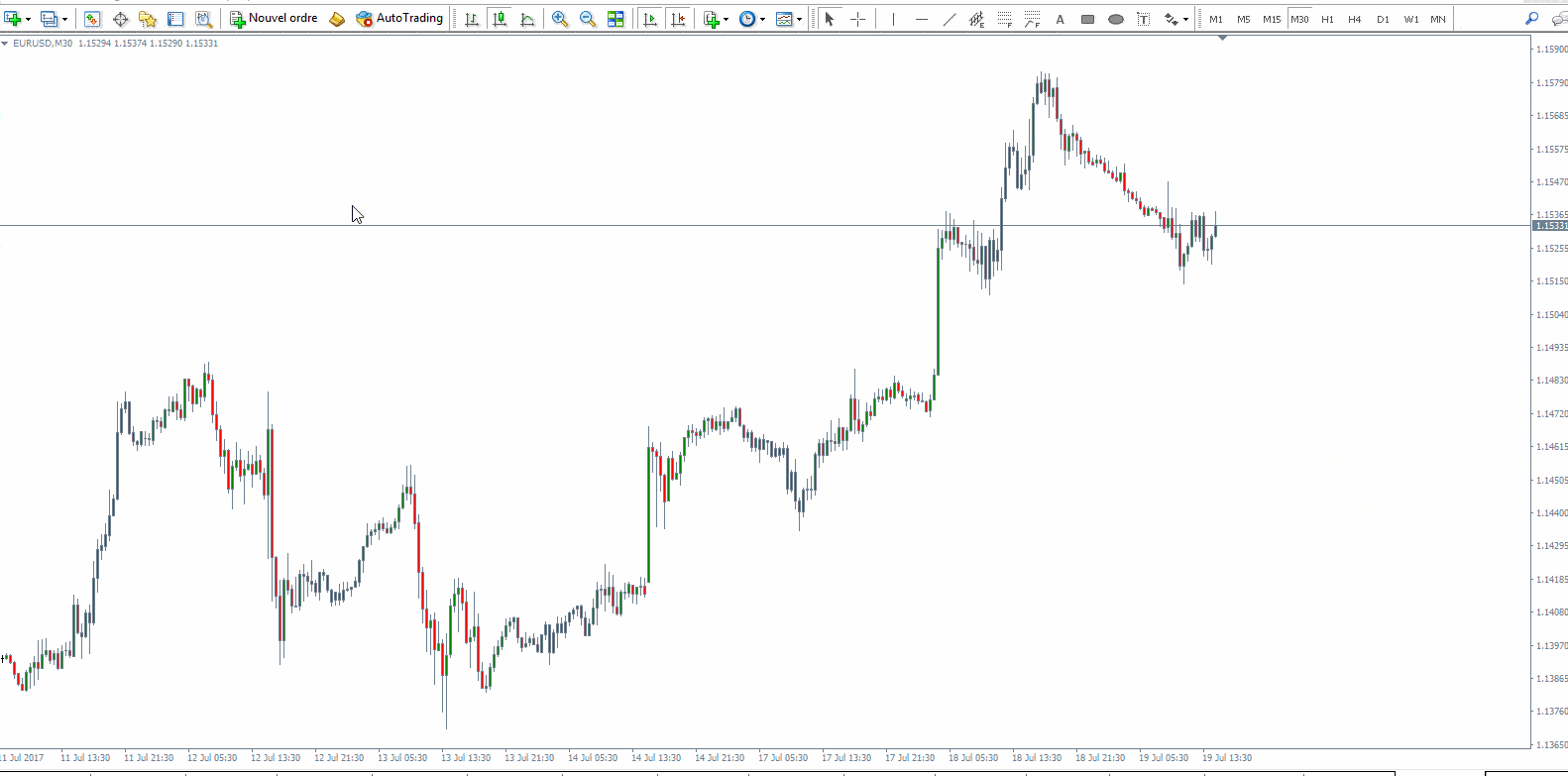Activate the crosshair cursor
This screenshot has width=1568, height=776.
tap(857, 19)
